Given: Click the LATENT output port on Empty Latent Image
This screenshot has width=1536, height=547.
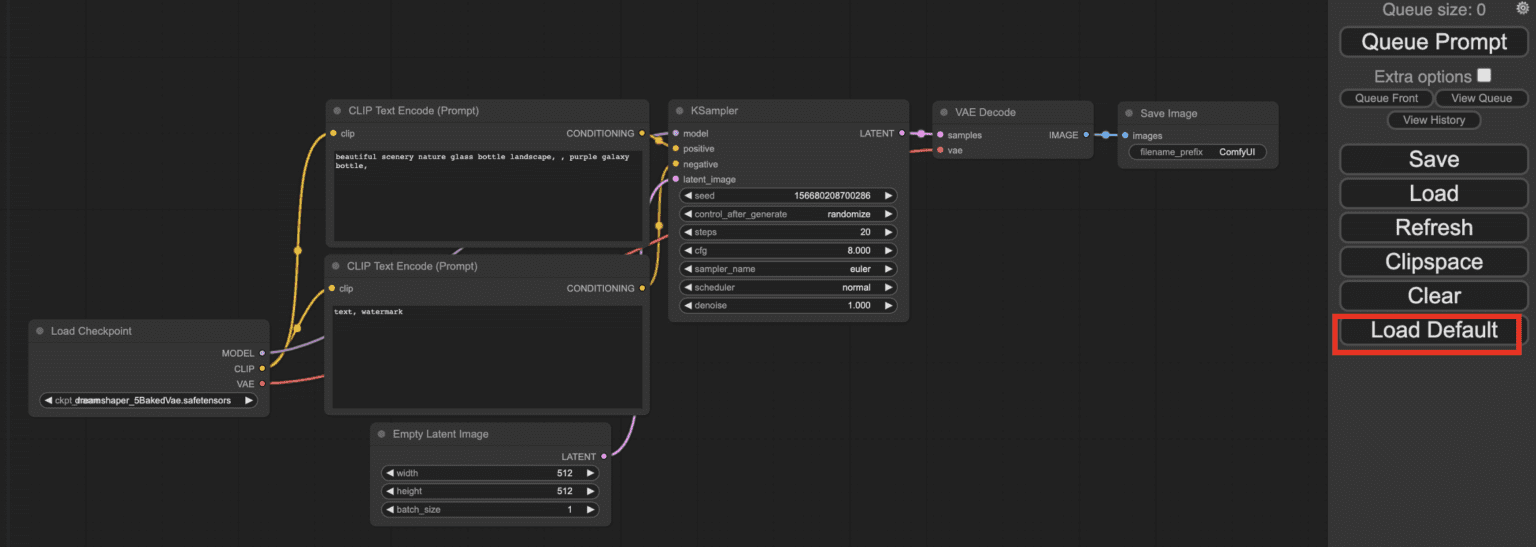Looking at the screenshot, I should point(604,456).
